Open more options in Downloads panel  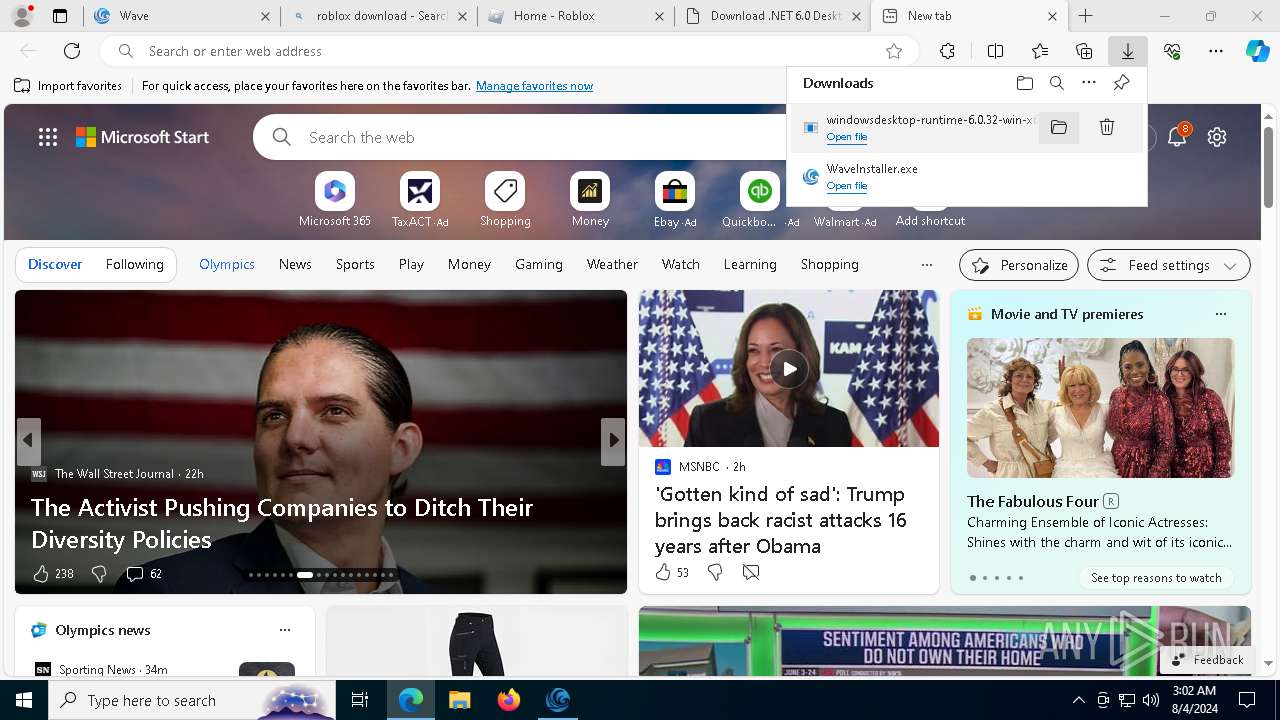1089,83
